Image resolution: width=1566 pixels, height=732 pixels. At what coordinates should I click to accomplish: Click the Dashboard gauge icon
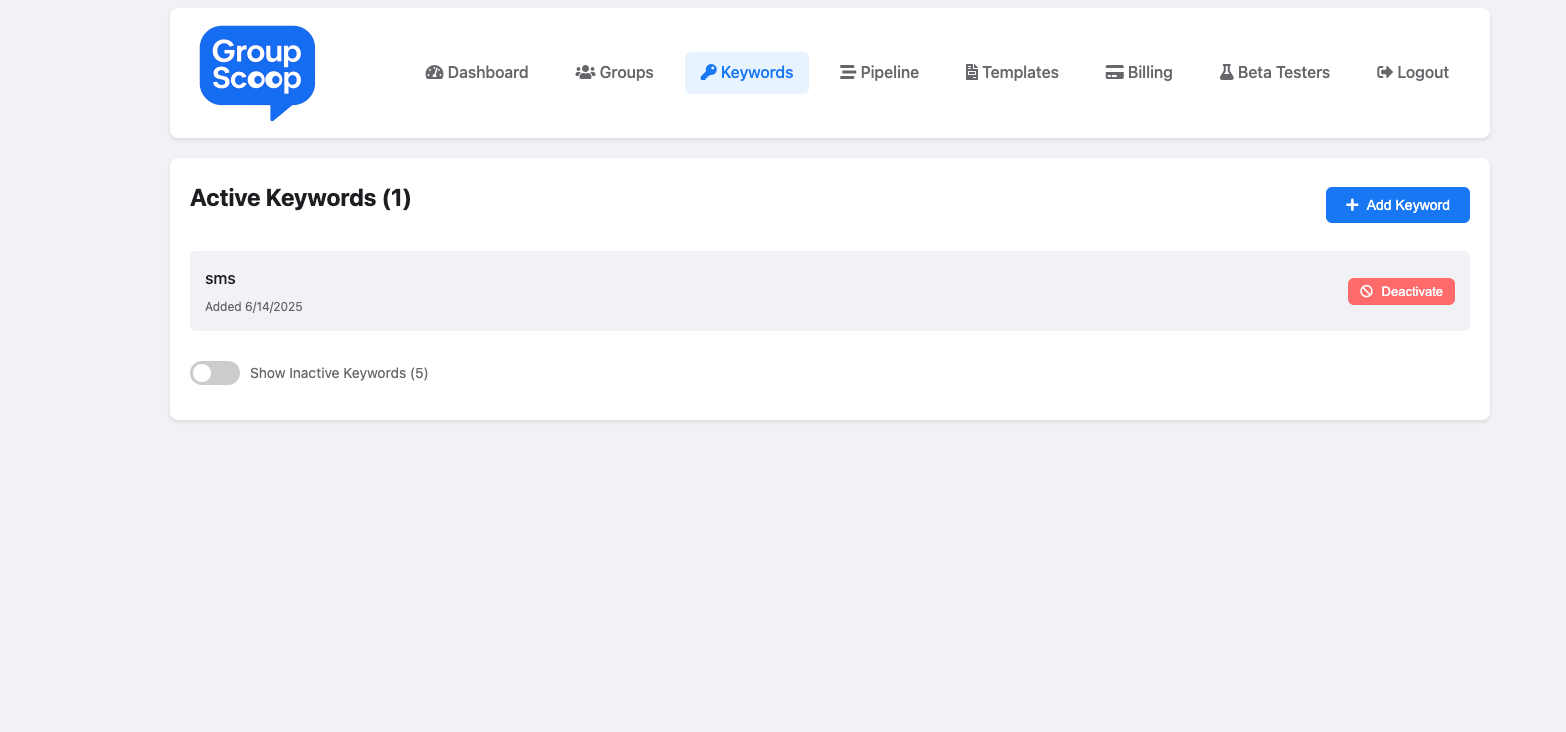(x=434, y=72)
